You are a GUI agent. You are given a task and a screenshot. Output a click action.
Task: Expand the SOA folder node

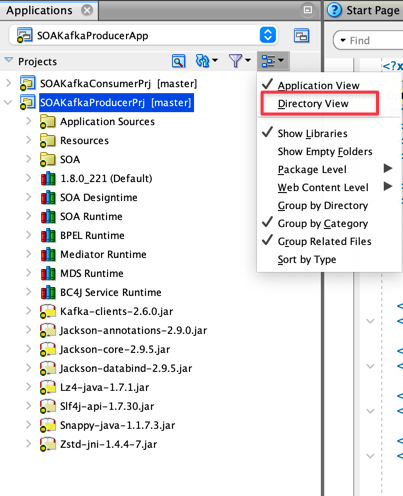29,159
